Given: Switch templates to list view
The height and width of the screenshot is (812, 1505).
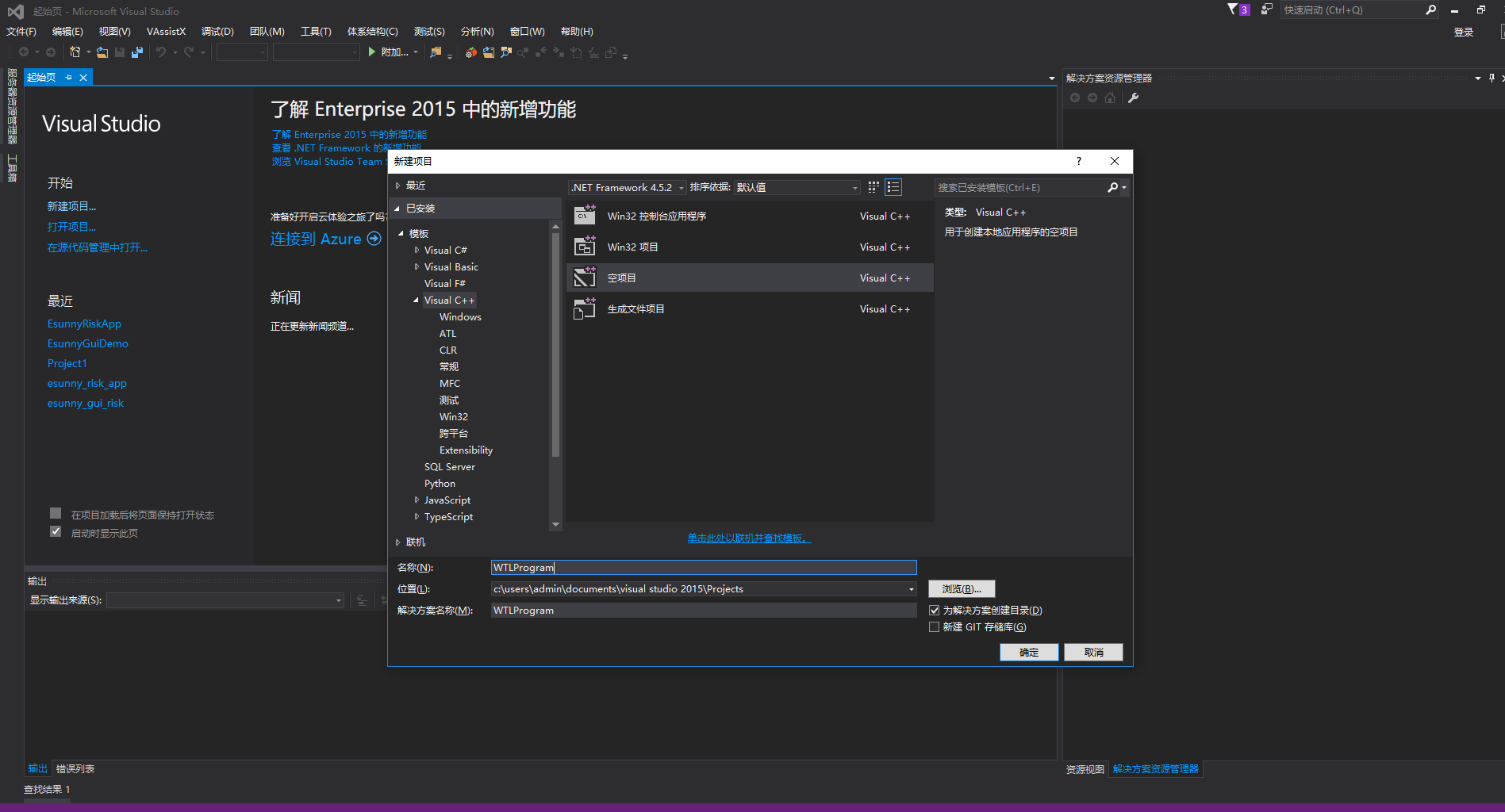Looking at the screenshot, I should pos(893,187).
